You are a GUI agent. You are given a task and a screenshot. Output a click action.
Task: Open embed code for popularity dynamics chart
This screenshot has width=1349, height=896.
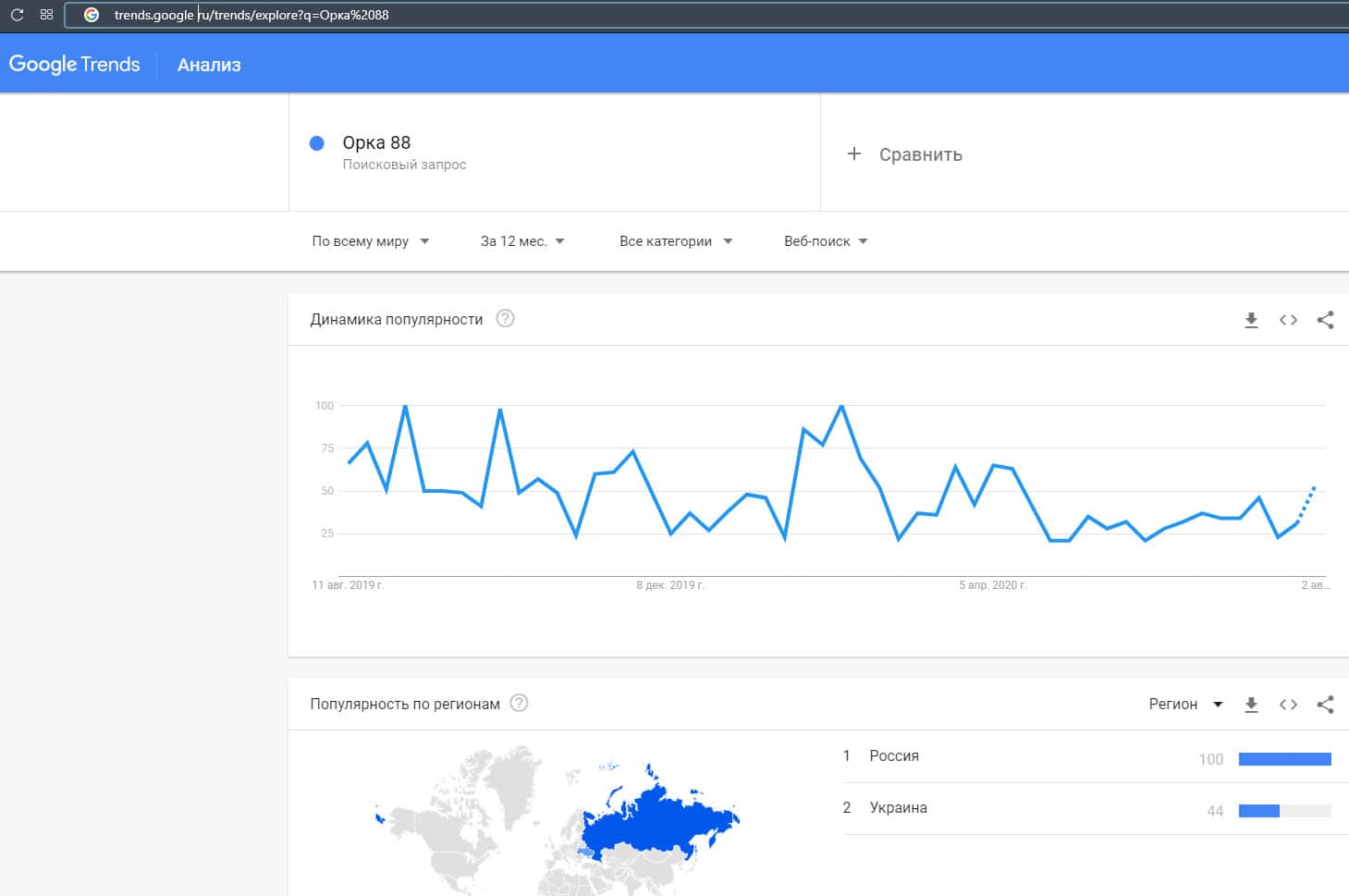click(x=1288, y=320)
